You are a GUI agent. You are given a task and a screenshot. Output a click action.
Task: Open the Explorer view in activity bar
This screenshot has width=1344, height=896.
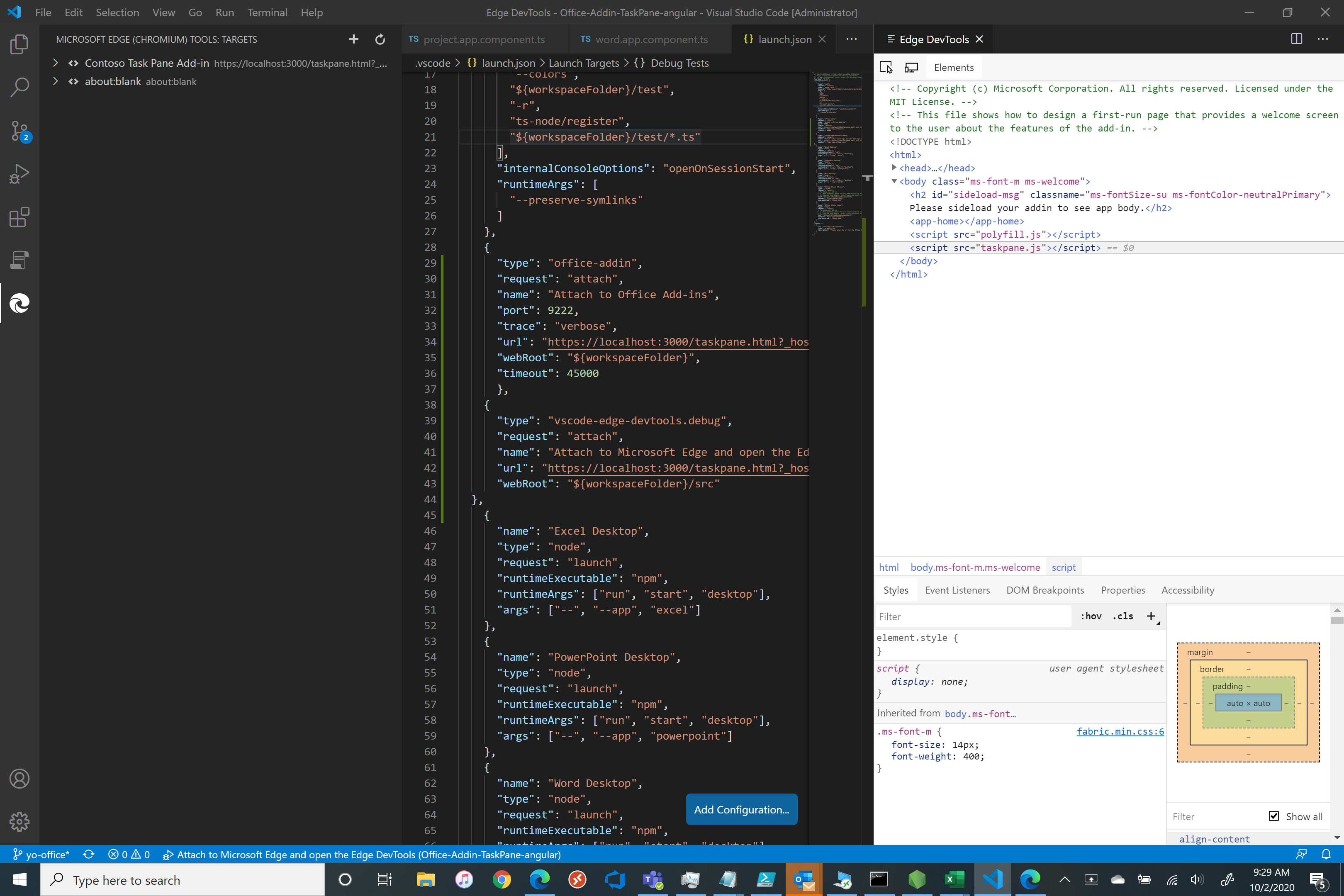19,44
